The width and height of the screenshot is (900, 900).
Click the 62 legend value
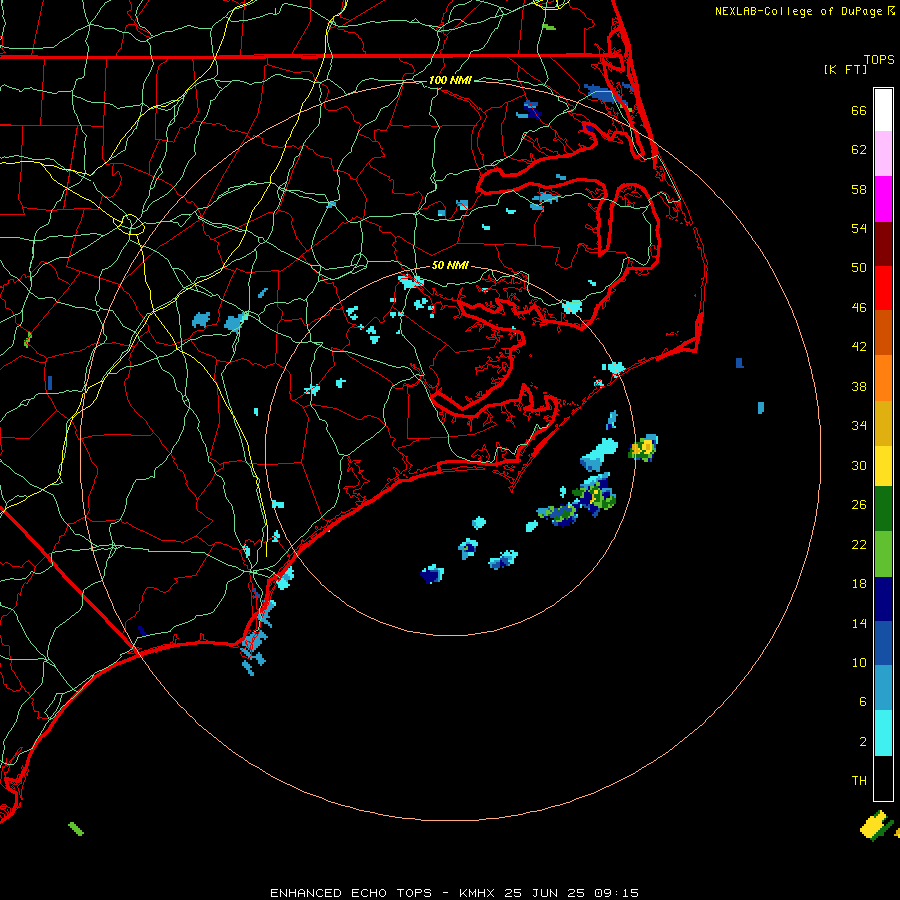coord(859,150)
